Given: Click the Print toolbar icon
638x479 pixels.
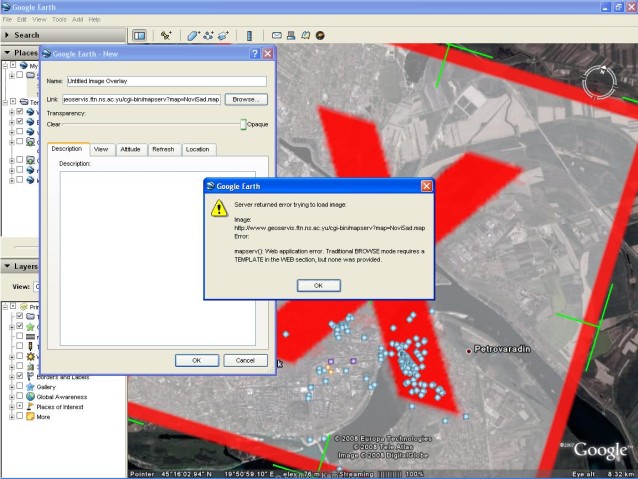Looking at the screenshot, I should [x=291, y=35].
